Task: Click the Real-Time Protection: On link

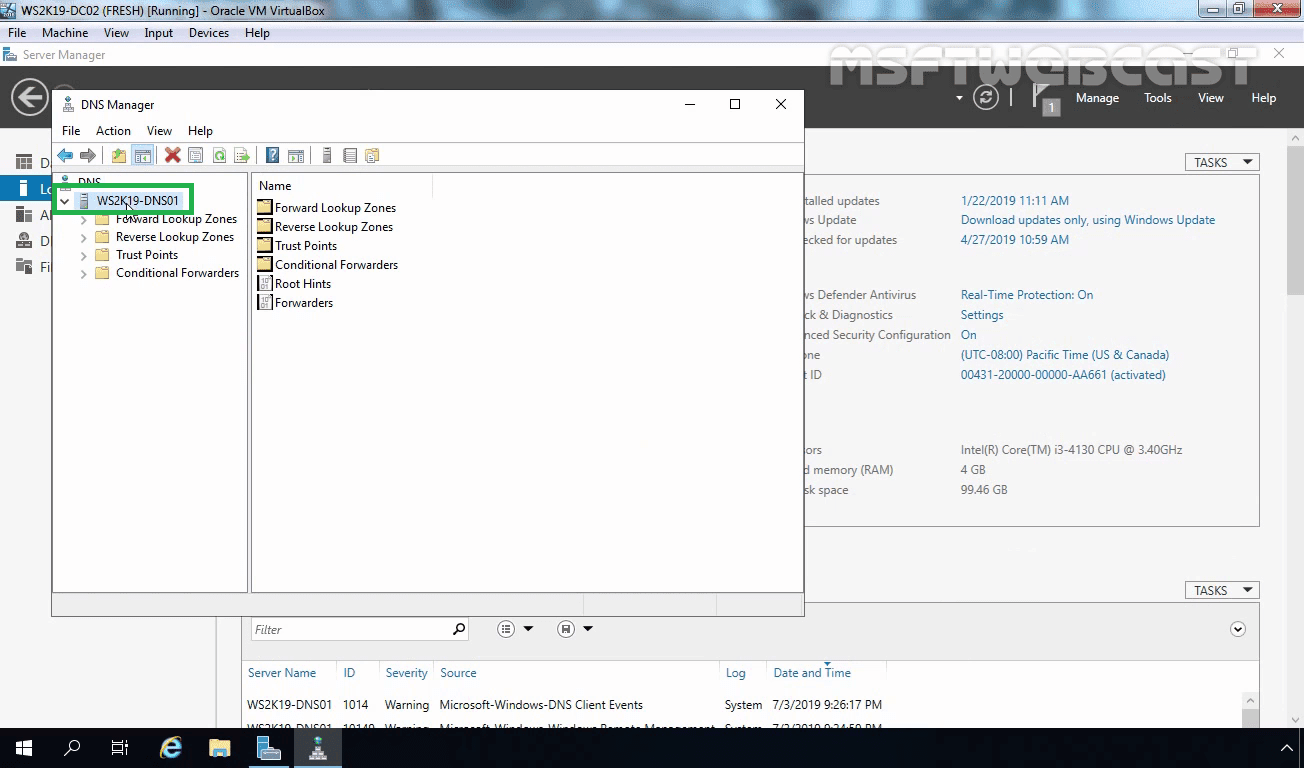Action: (x=1027, y=295)
